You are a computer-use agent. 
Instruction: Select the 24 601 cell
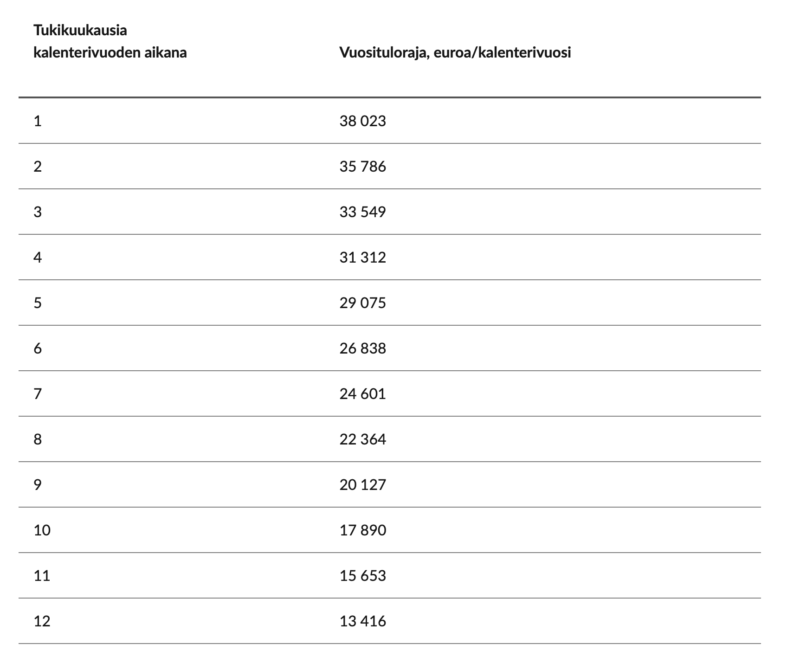pos(362,394)
